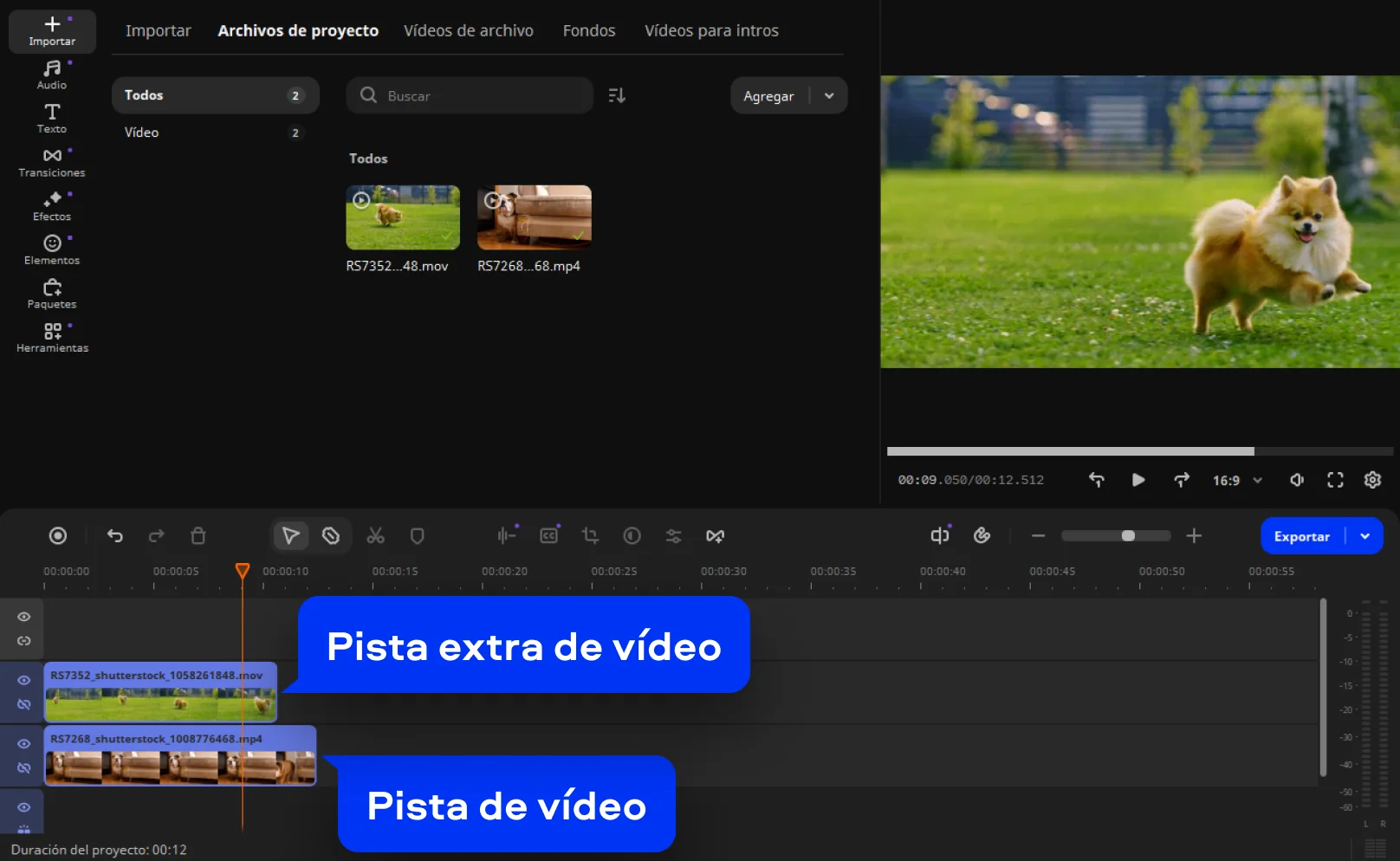Open the Vídeos de archivo tab
The height and width of the screenshot is (861, 1400).
469,31
